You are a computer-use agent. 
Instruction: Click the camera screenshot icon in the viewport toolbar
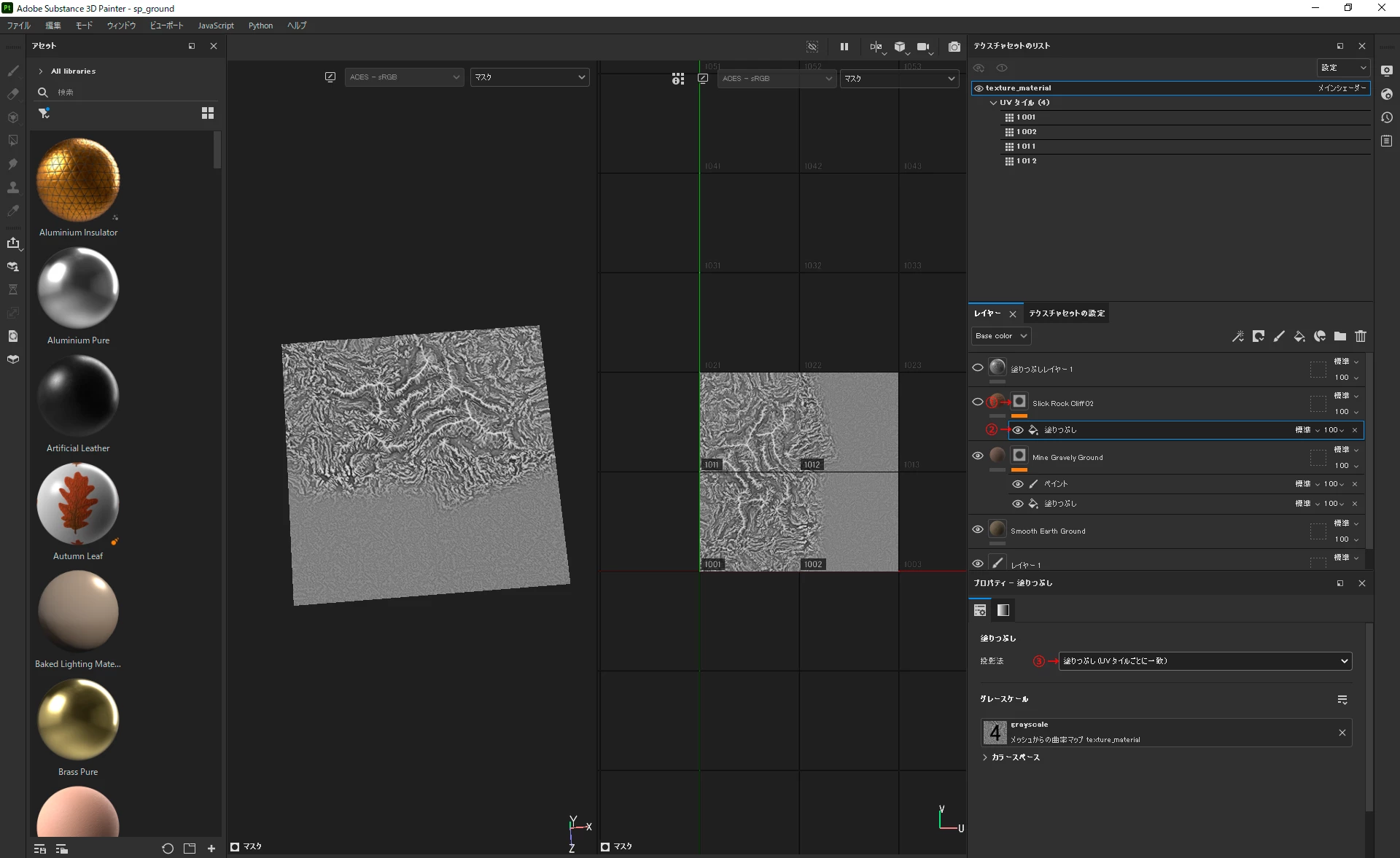(x=954, y=47)
